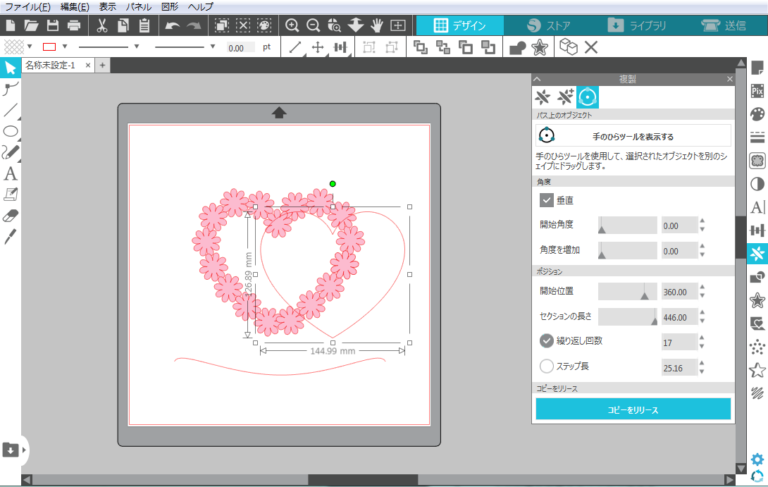
Task: Switch to ストア tab
Action: (548, 25)
